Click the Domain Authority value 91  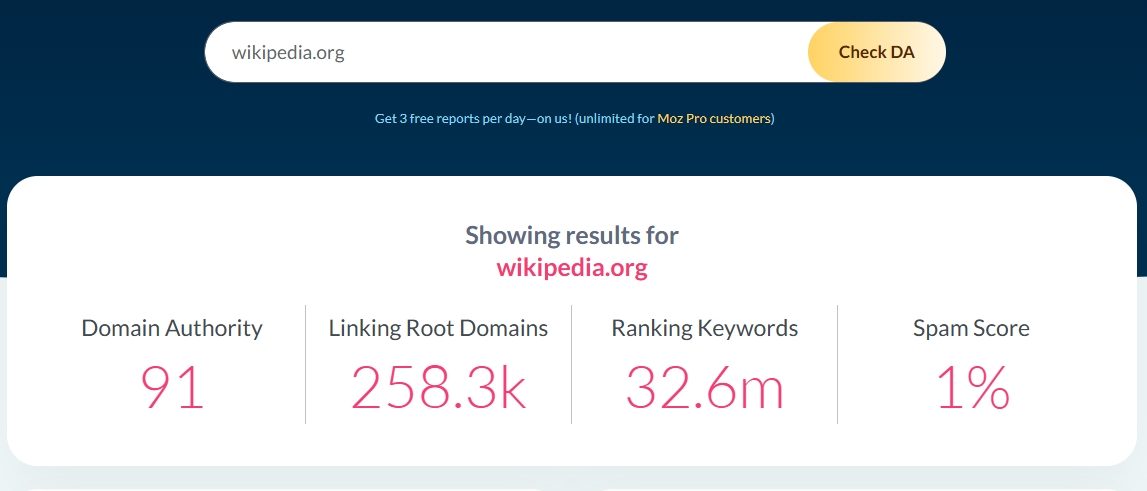[x=172, y=388]
